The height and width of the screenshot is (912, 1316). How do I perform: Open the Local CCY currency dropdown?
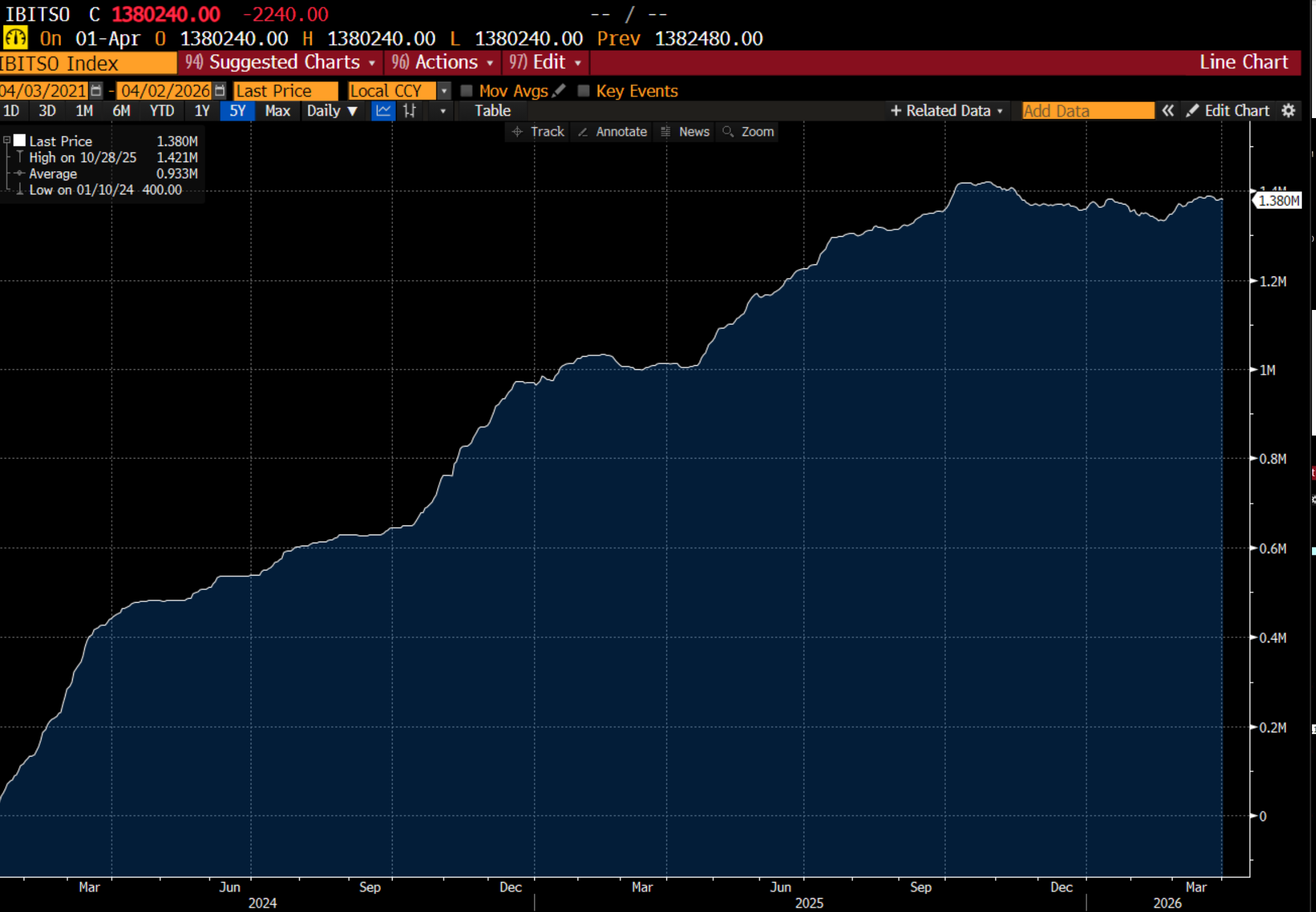click(443, 90)
